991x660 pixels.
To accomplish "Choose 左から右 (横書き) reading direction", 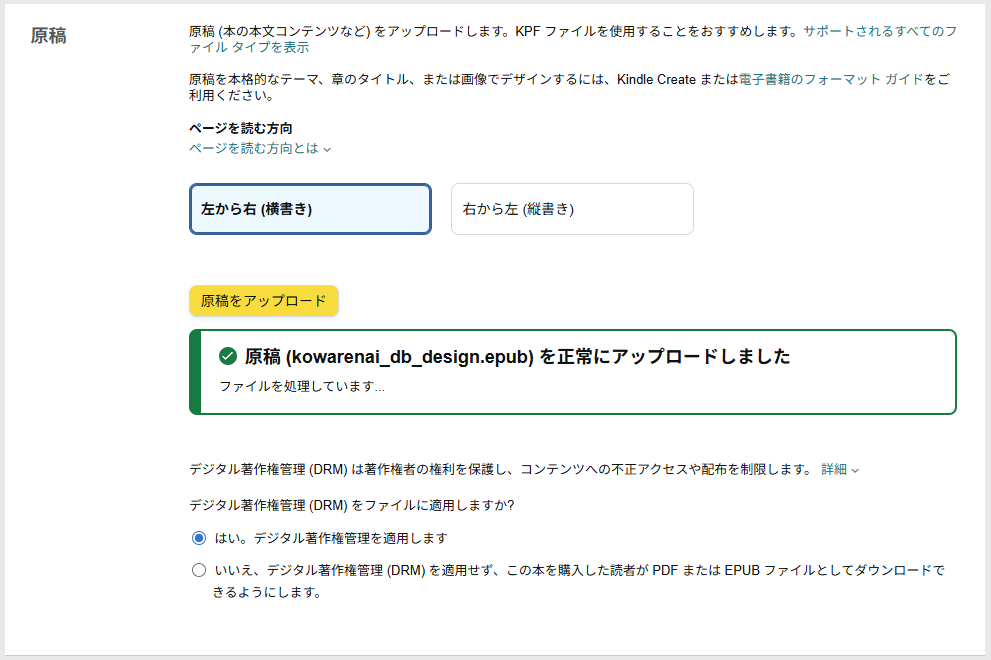I will (x=310, y=209).
